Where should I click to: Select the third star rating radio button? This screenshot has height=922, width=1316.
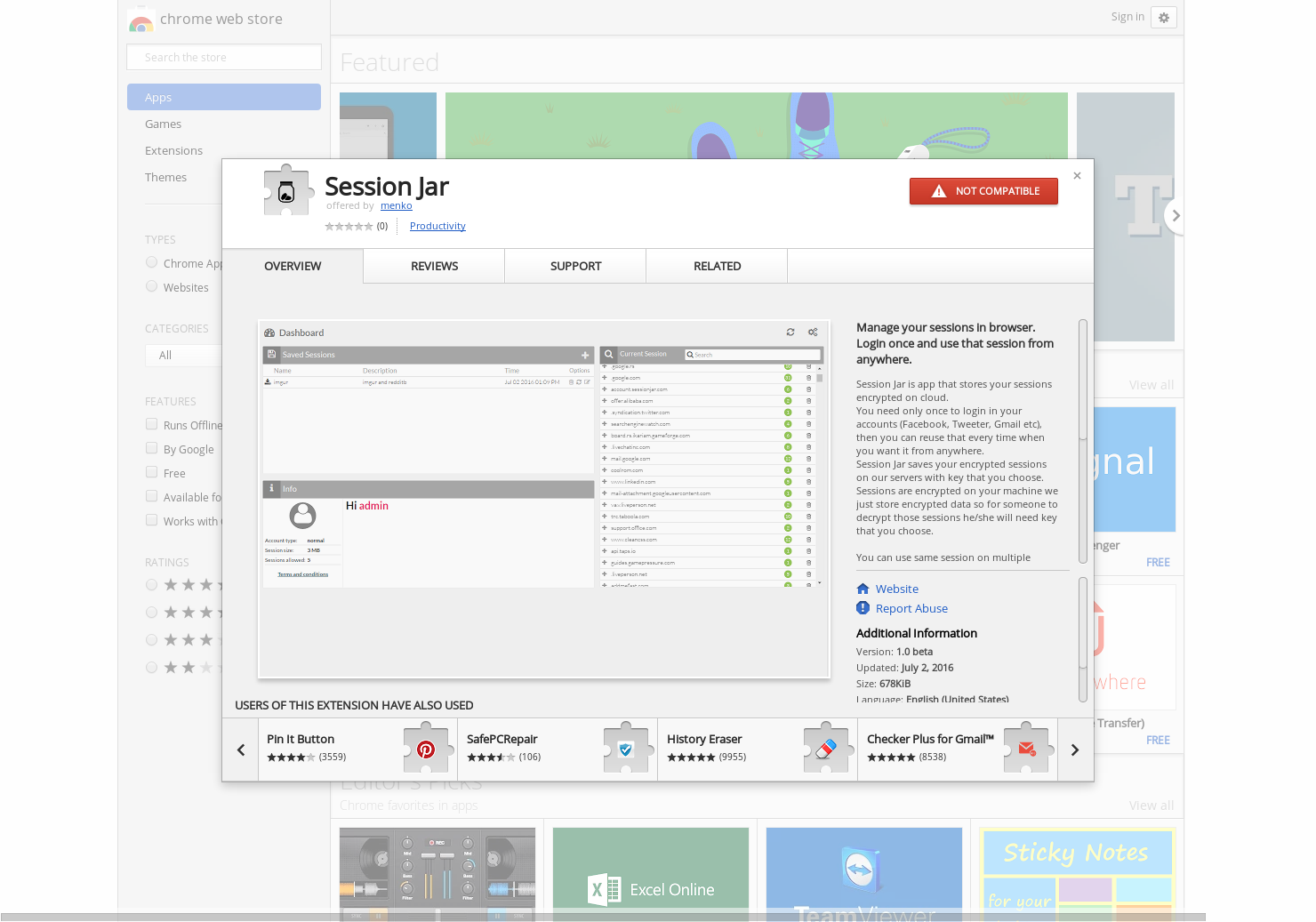[151, 639]
